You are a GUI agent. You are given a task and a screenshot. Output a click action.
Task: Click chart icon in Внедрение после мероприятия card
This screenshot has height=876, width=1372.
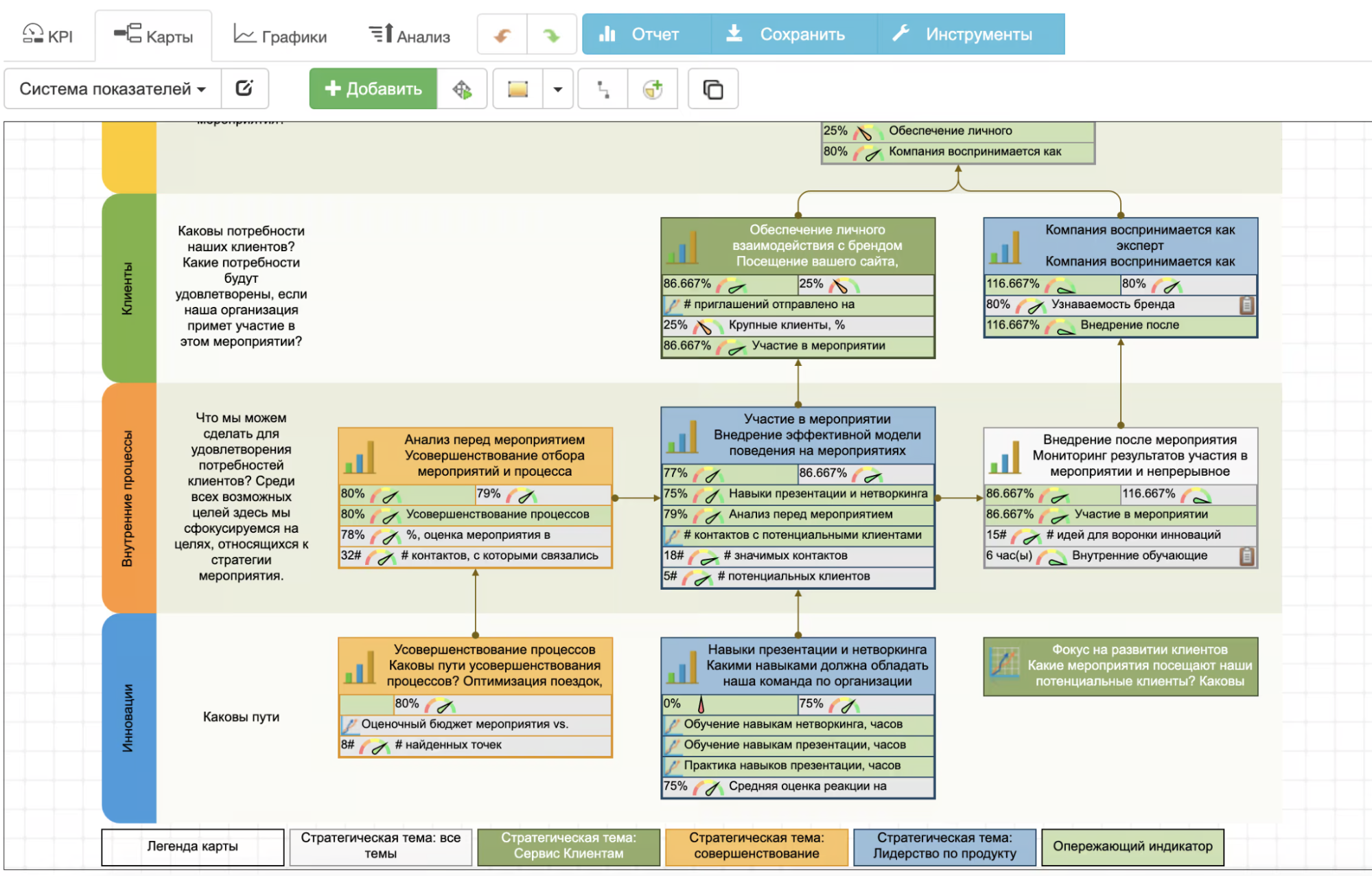tap(1005, 457)
